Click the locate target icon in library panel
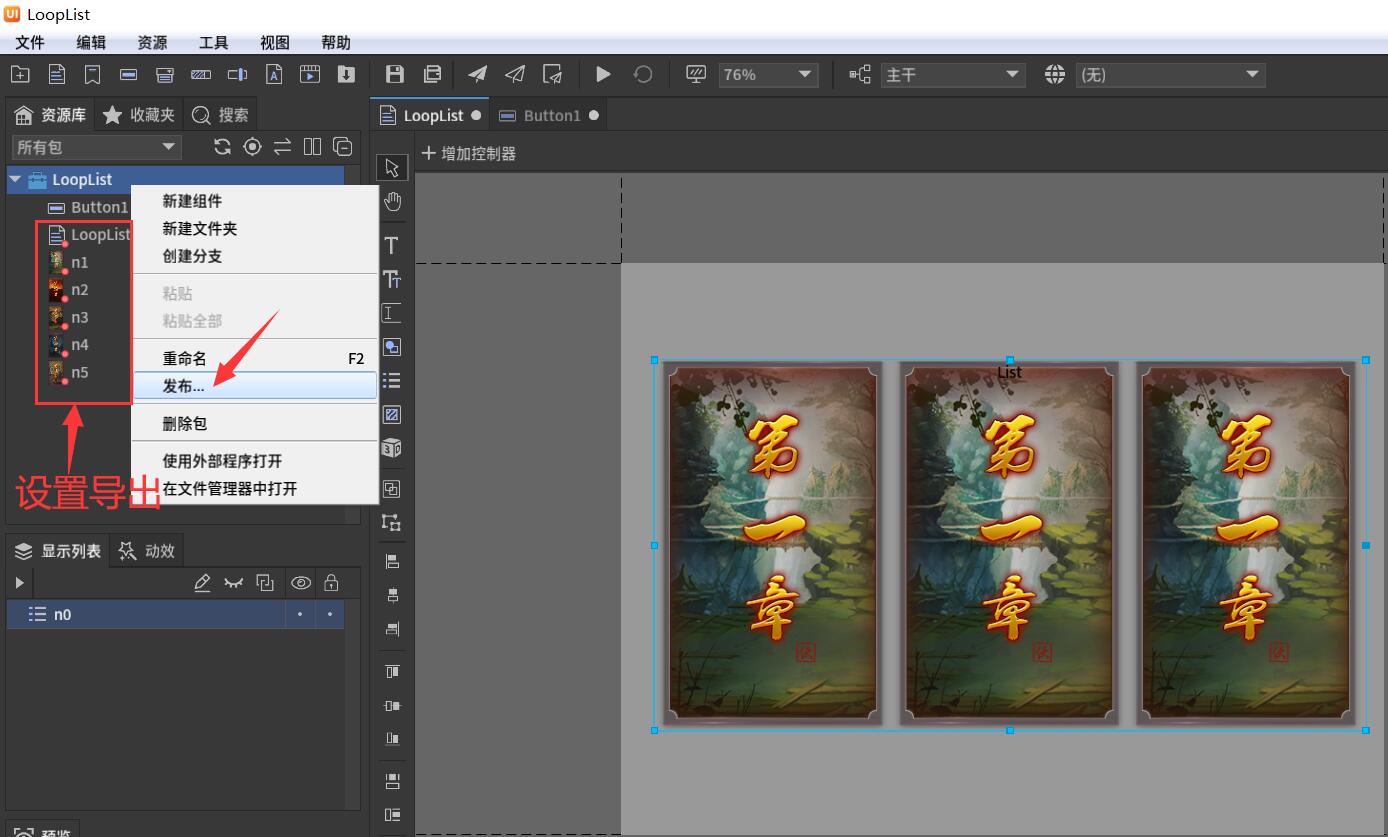The width and height of the screenshot is (1388, 837). point(253,147)
